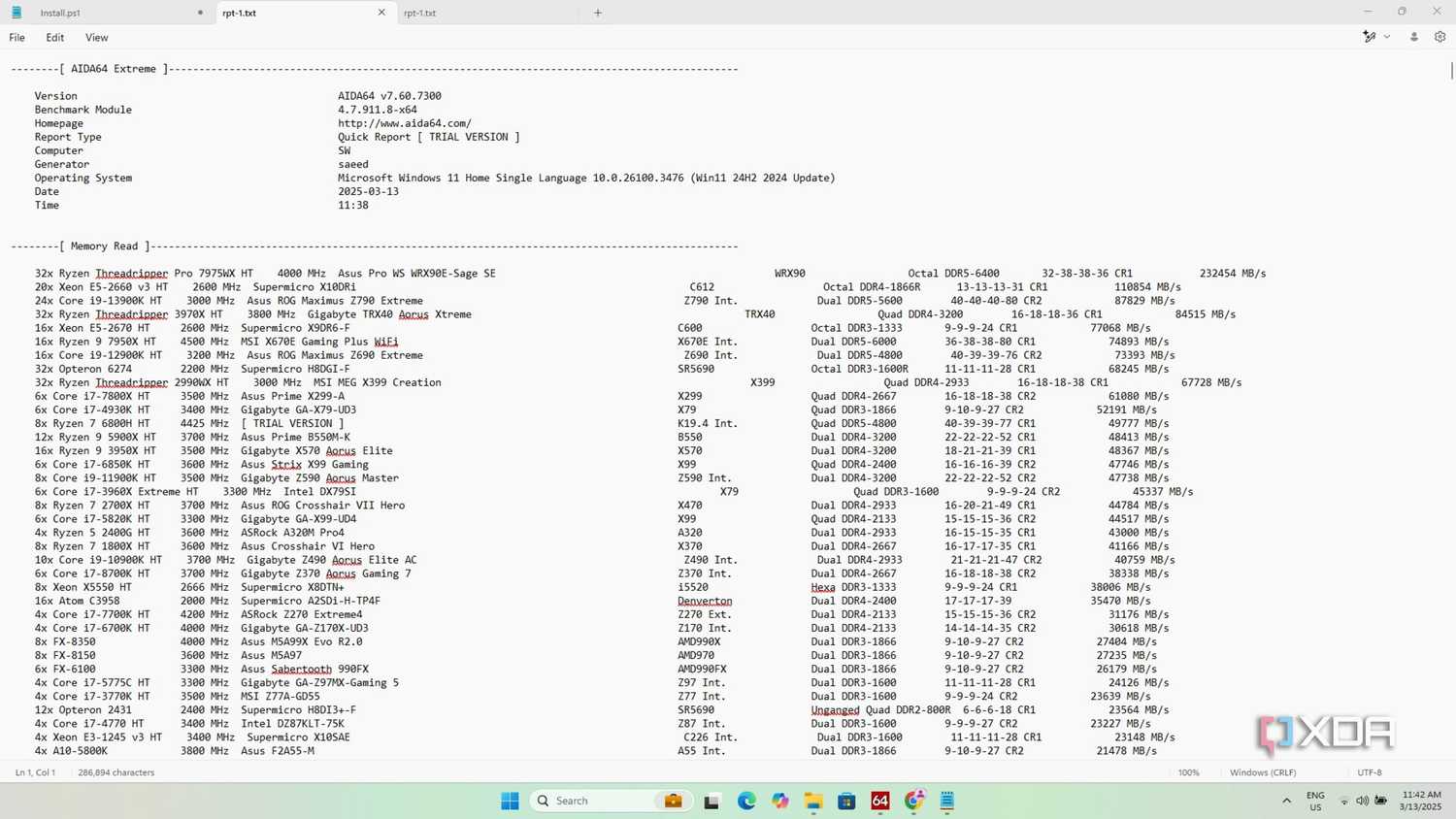
Task: Click the 100% zoom level indicator
Action: [1189, 772]
